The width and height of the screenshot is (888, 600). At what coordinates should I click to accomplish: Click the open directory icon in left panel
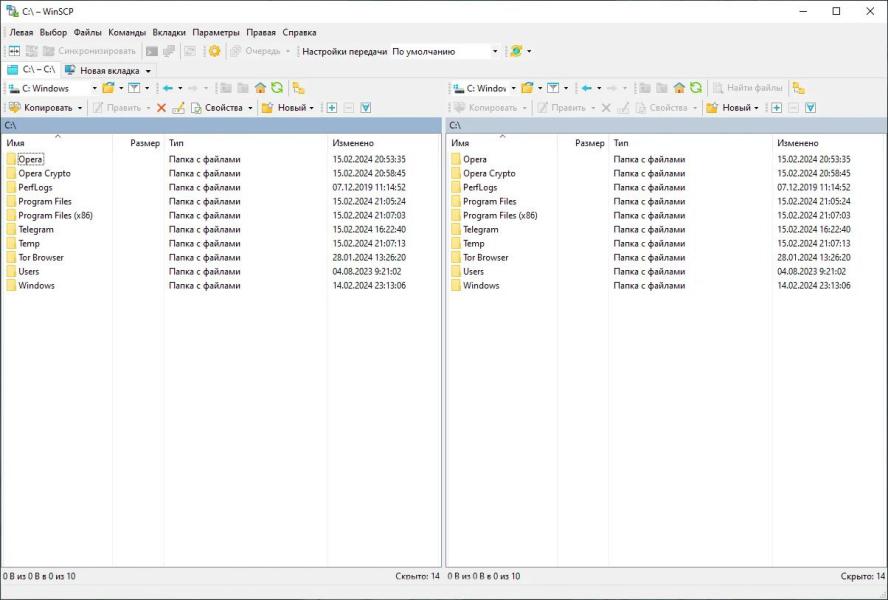[108, 88]
